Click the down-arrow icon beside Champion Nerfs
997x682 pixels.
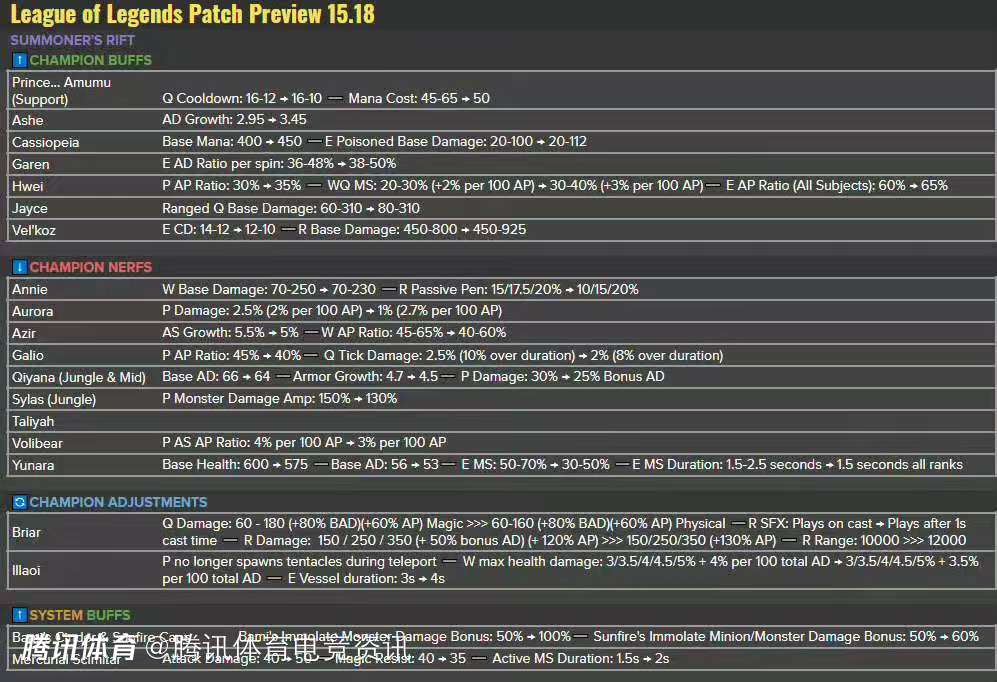pos(19,267)
